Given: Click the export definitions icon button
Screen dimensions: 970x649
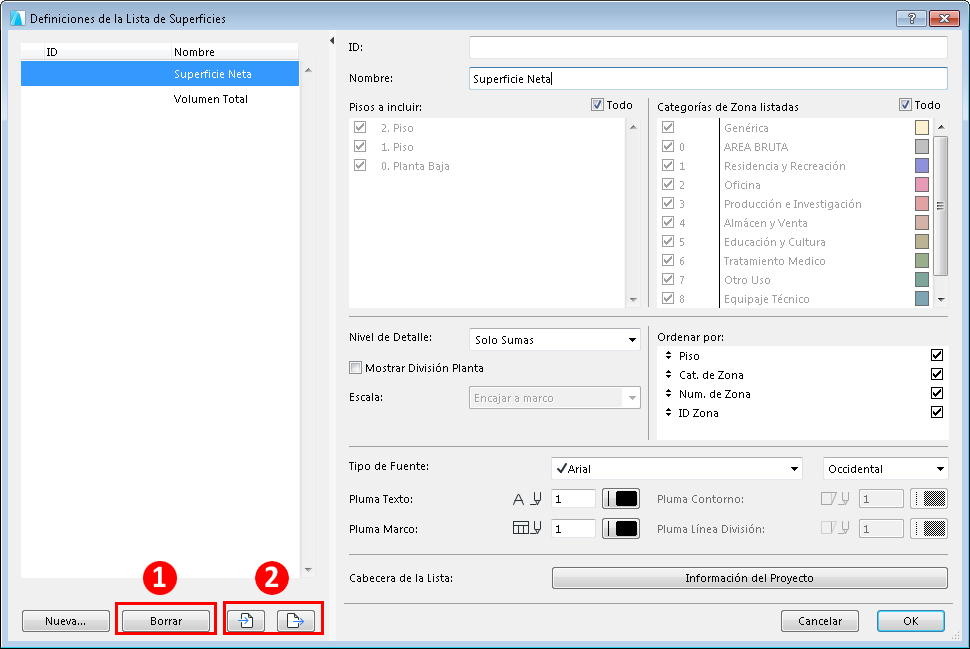Looking at the screenshot, I should pyautogui.click(x=295, y=621).
